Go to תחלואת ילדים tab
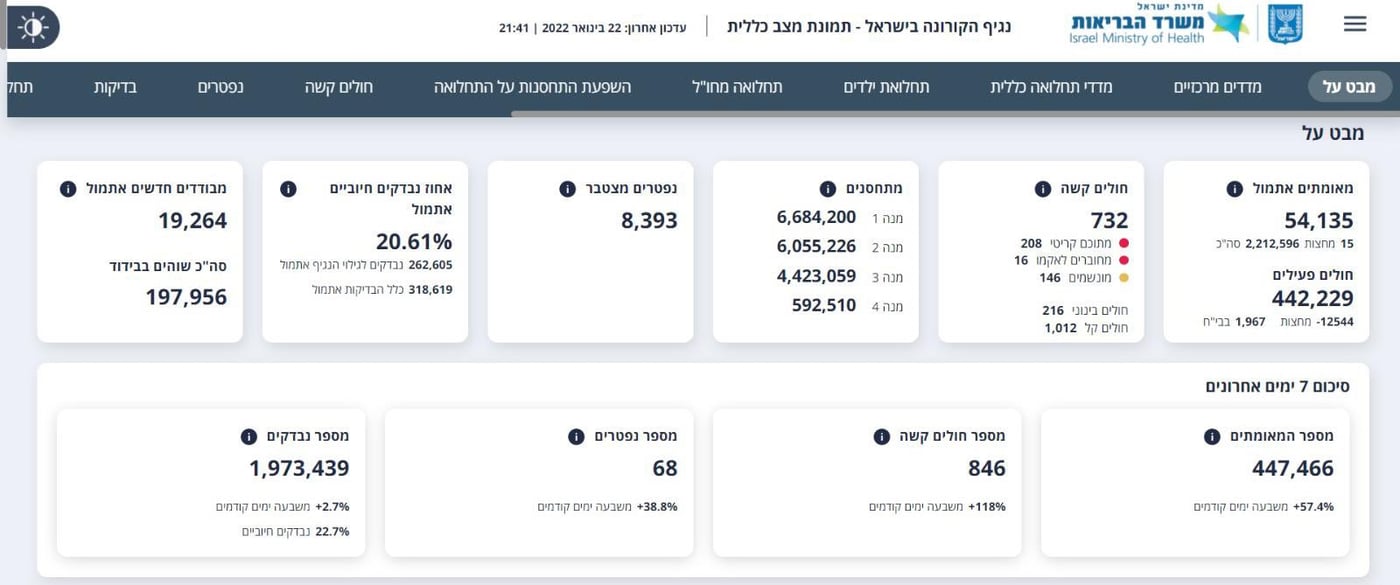The image size is (1400, 585). click(886, 87)
